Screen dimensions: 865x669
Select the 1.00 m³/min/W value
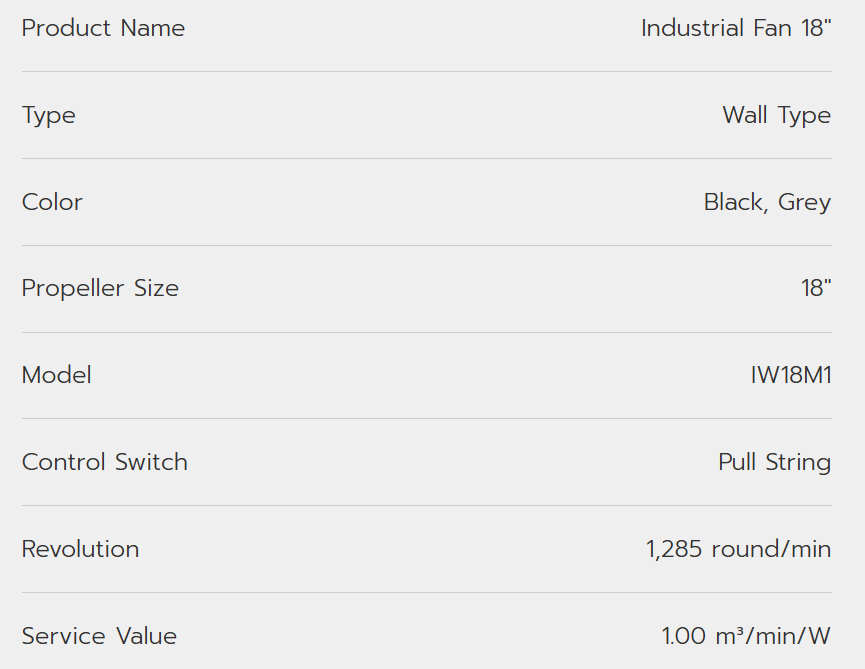point(746,636)
